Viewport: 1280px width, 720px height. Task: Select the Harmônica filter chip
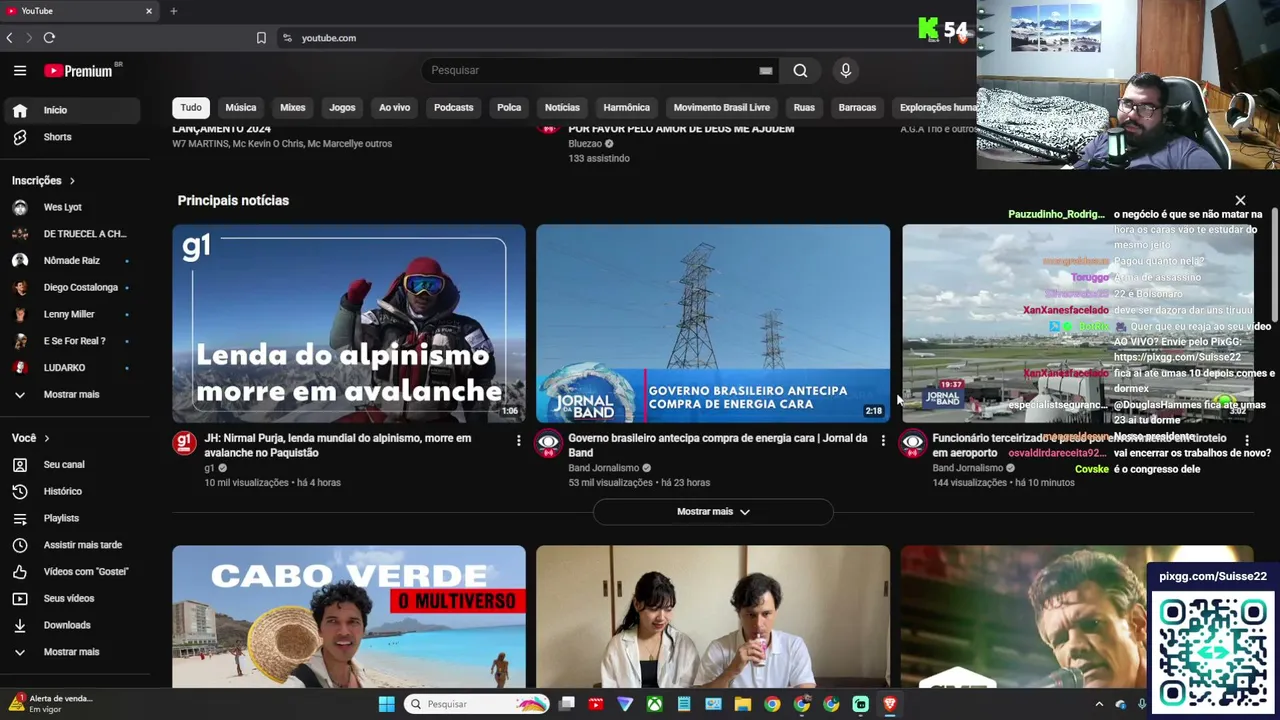tap(627, 108)
